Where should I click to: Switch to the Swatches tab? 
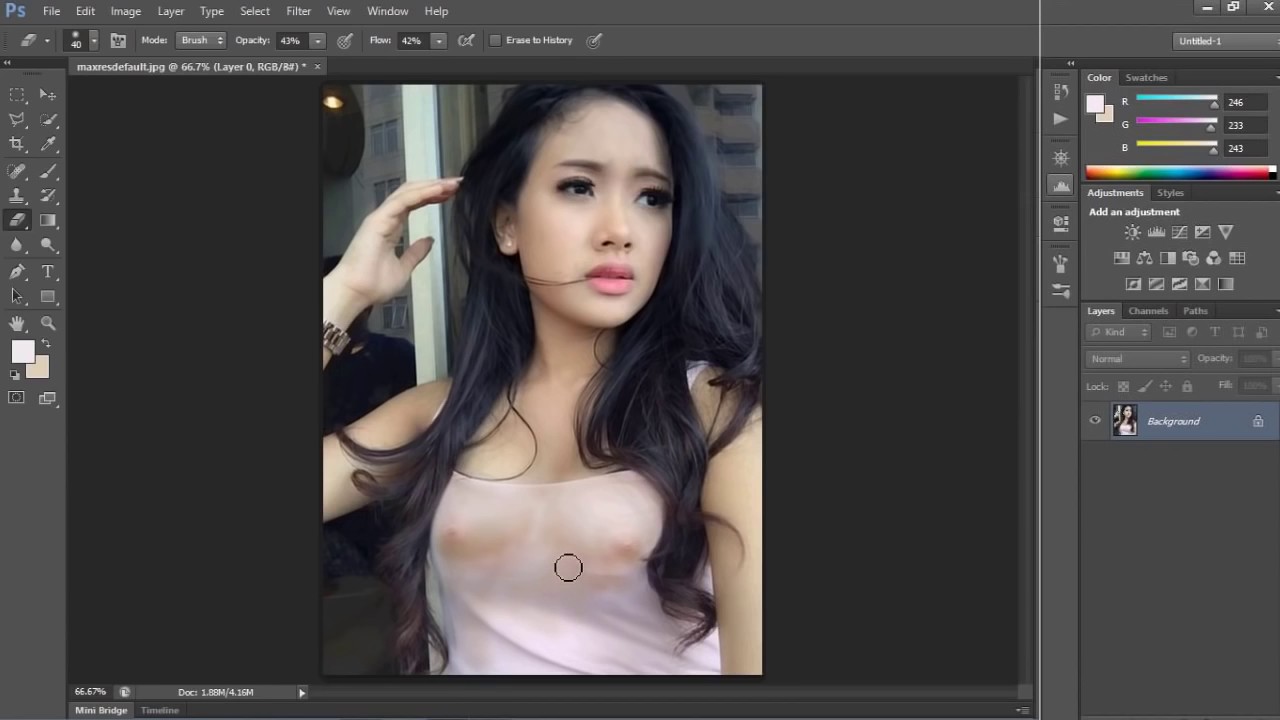point(1146,77)
